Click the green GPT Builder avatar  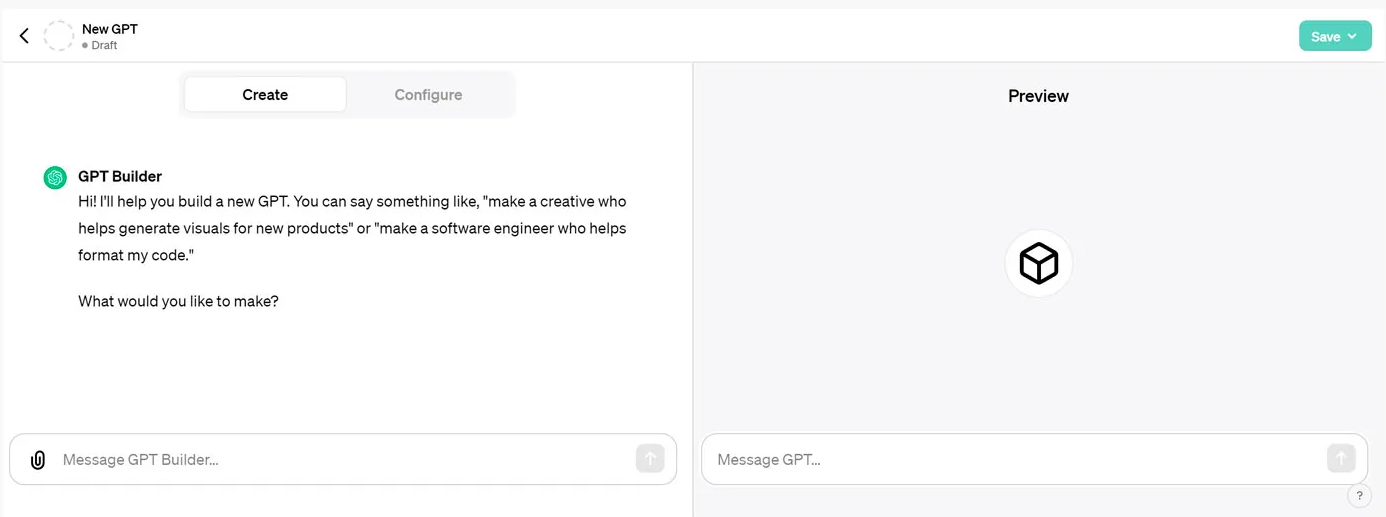point(55,177)
